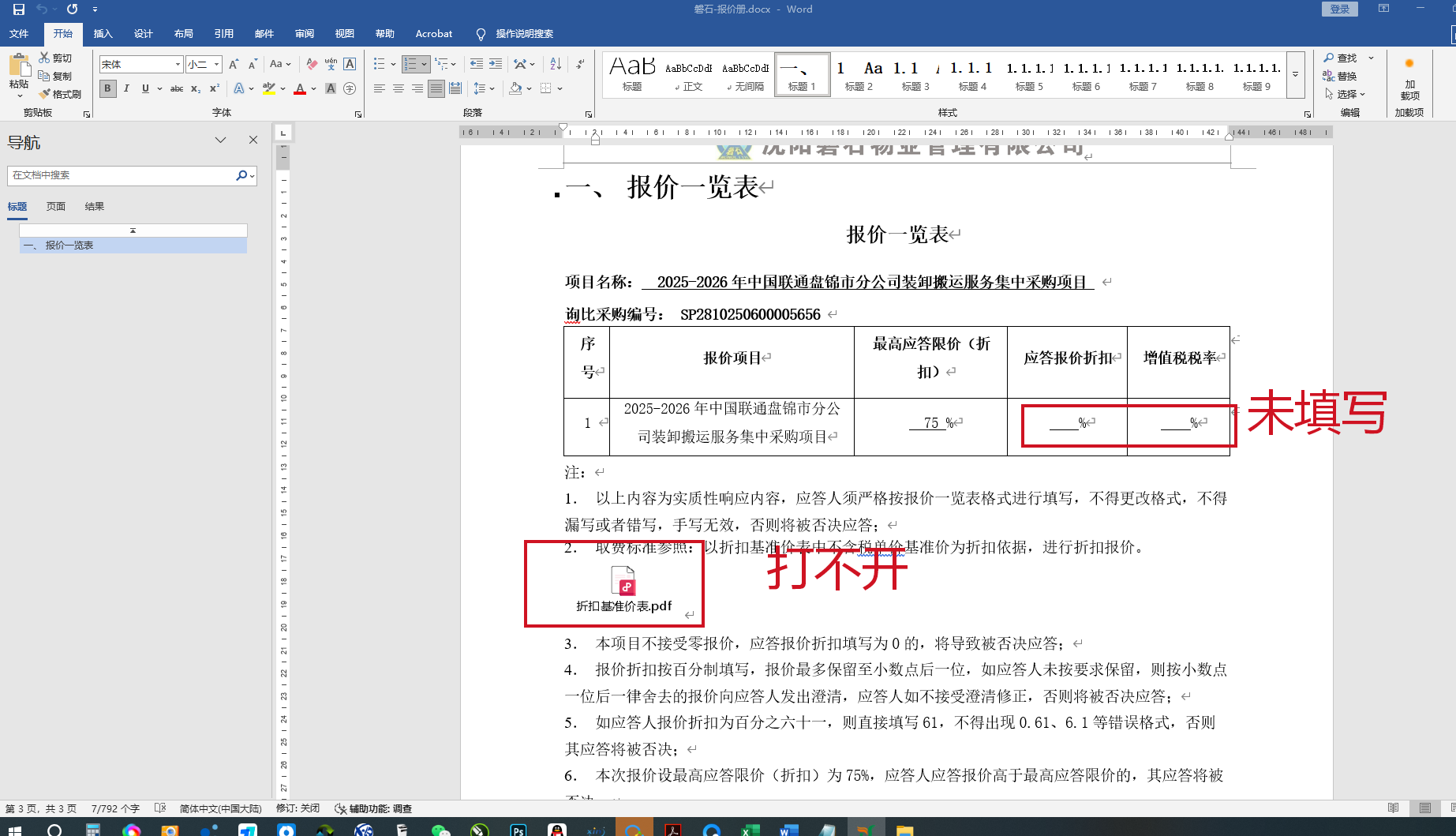Image resolution: width=1456 pixels, height=836 pixels.
Task: Apply distributed alignment to the paragraph
Action: [455, 88]
